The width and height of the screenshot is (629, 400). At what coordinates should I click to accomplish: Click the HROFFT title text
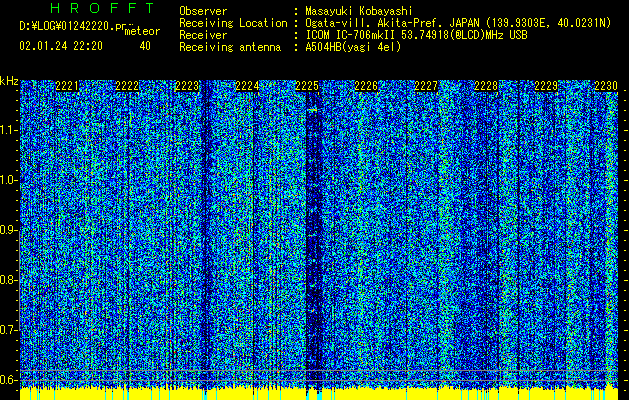tap(103, 8)
